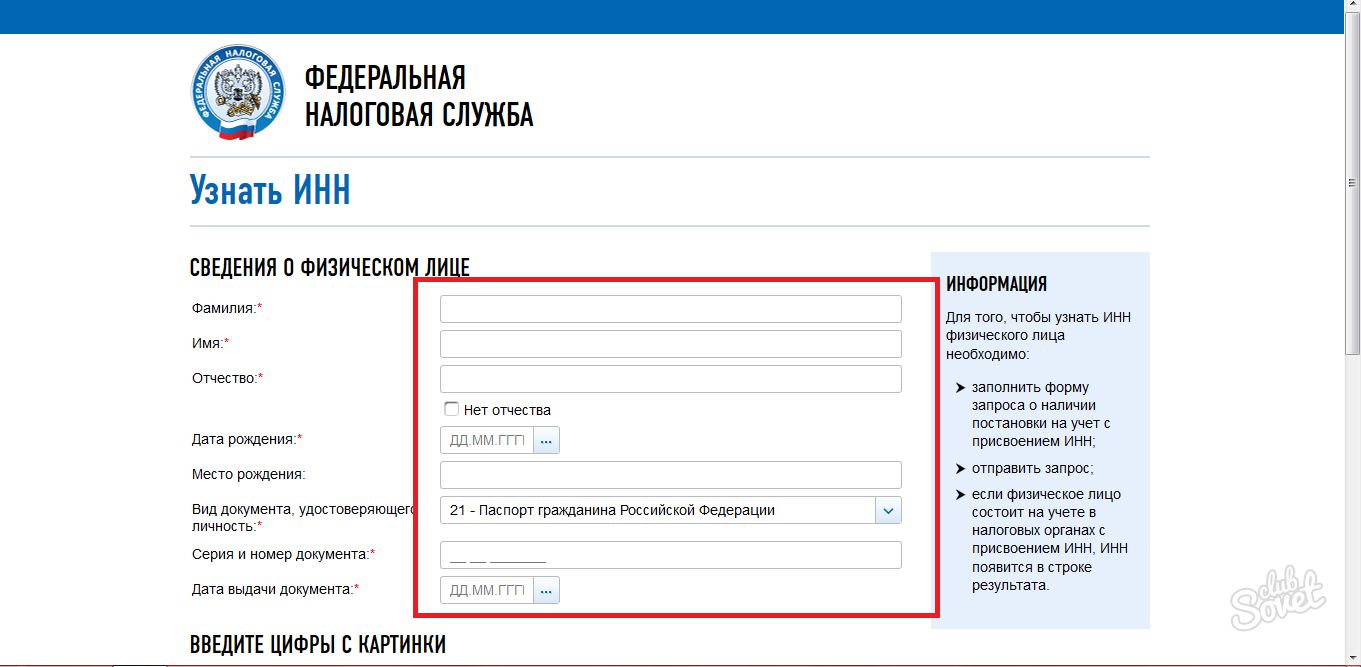The width and height of the screenshot is (1361, 667).
Task: Click the СВЕДЕНИЯ О ФИЗИЧЕСКОМ ЛИЦЕ heading
Action: coord(330,267)
